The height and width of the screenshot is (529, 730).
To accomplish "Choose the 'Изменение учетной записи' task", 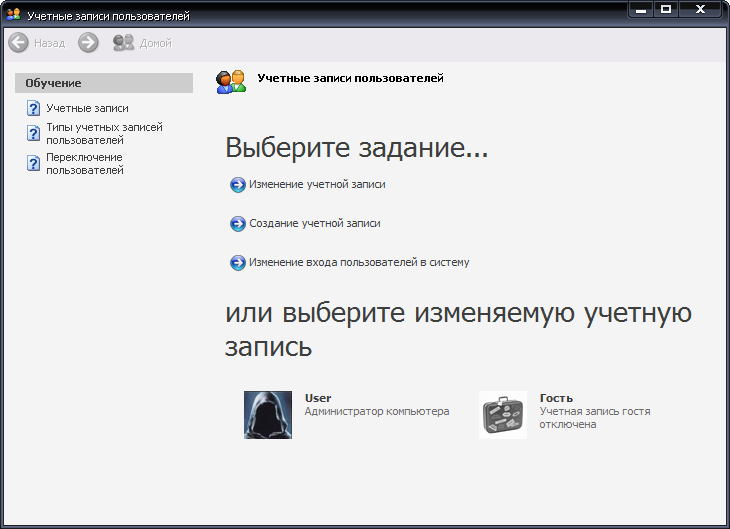I will pyautogui.click(x=317, y=184).
